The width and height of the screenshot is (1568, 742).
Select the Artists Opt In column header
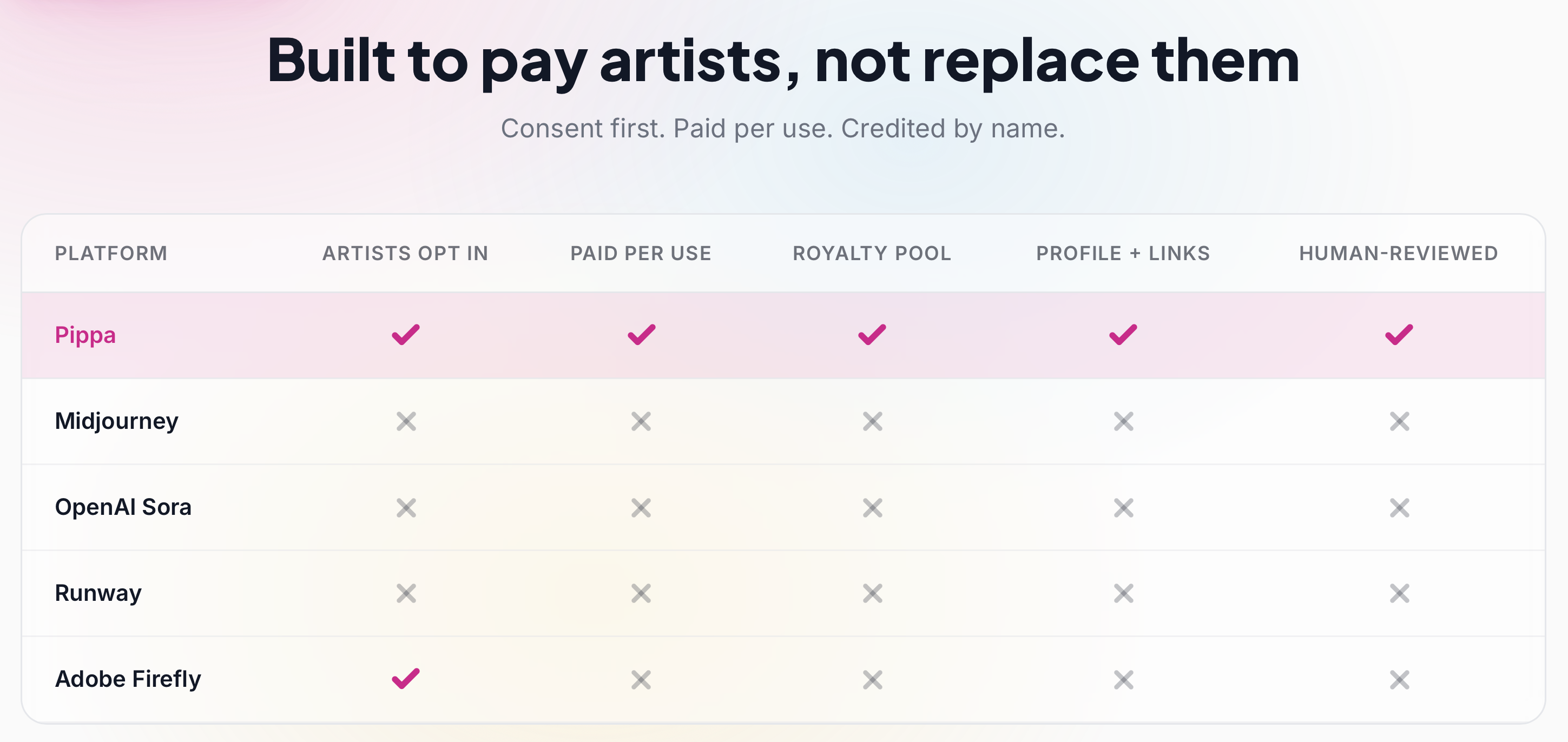405,253
